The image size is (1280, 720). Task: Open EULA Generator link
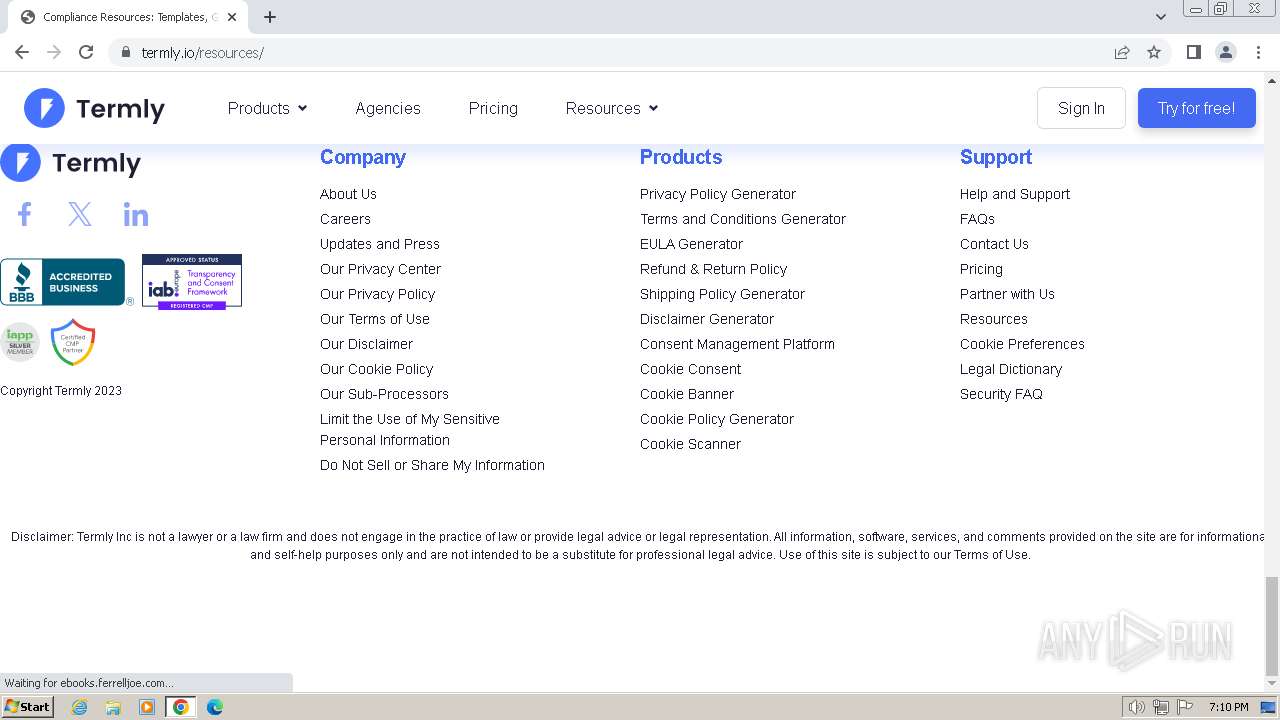(x=691, y=244)
